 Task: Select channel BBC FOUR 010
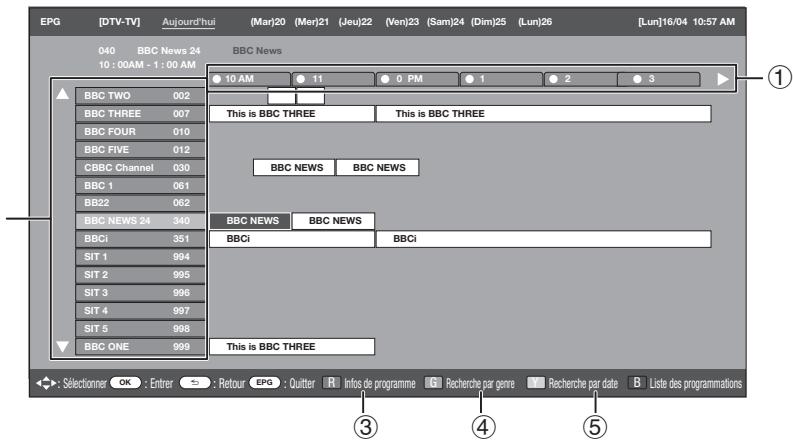click(x=140, y=131)
